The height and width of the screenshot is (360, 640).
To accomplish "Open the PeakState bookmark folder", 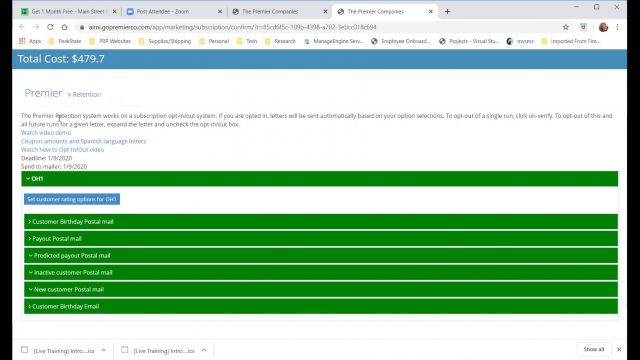I will pos(65,41).
